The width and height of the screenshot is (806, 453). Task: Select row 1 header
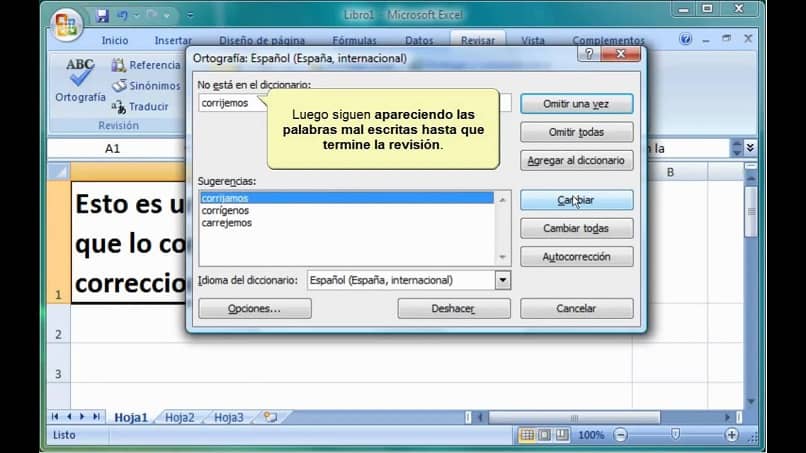tap(59, 242)
